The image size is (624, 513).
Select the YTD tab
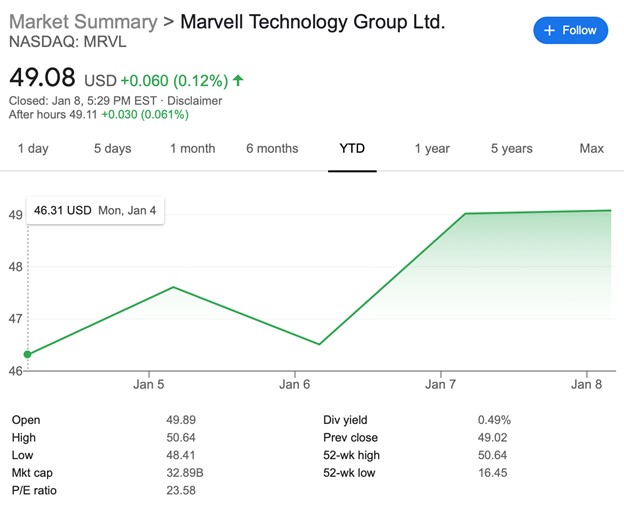tap(352, 148)
